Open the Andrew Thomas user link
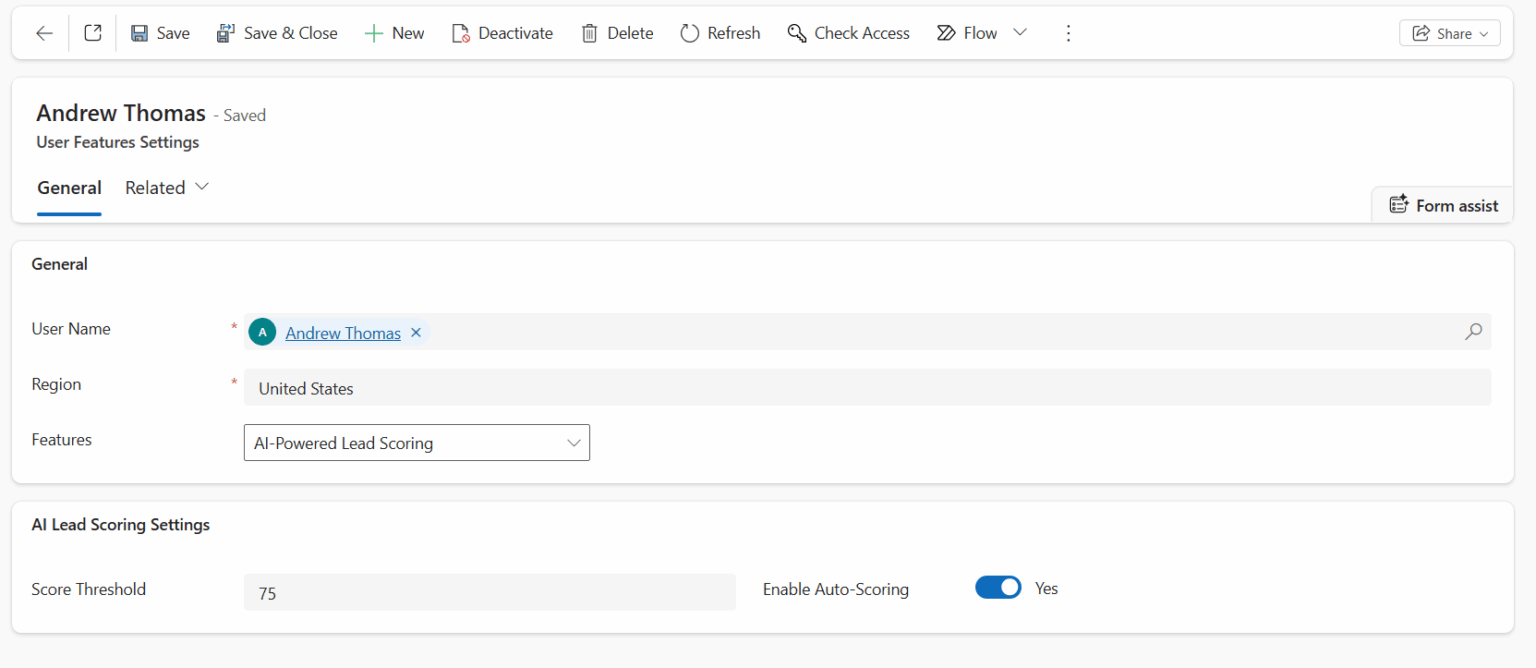The image size is (1536, 668). point(343,333)
